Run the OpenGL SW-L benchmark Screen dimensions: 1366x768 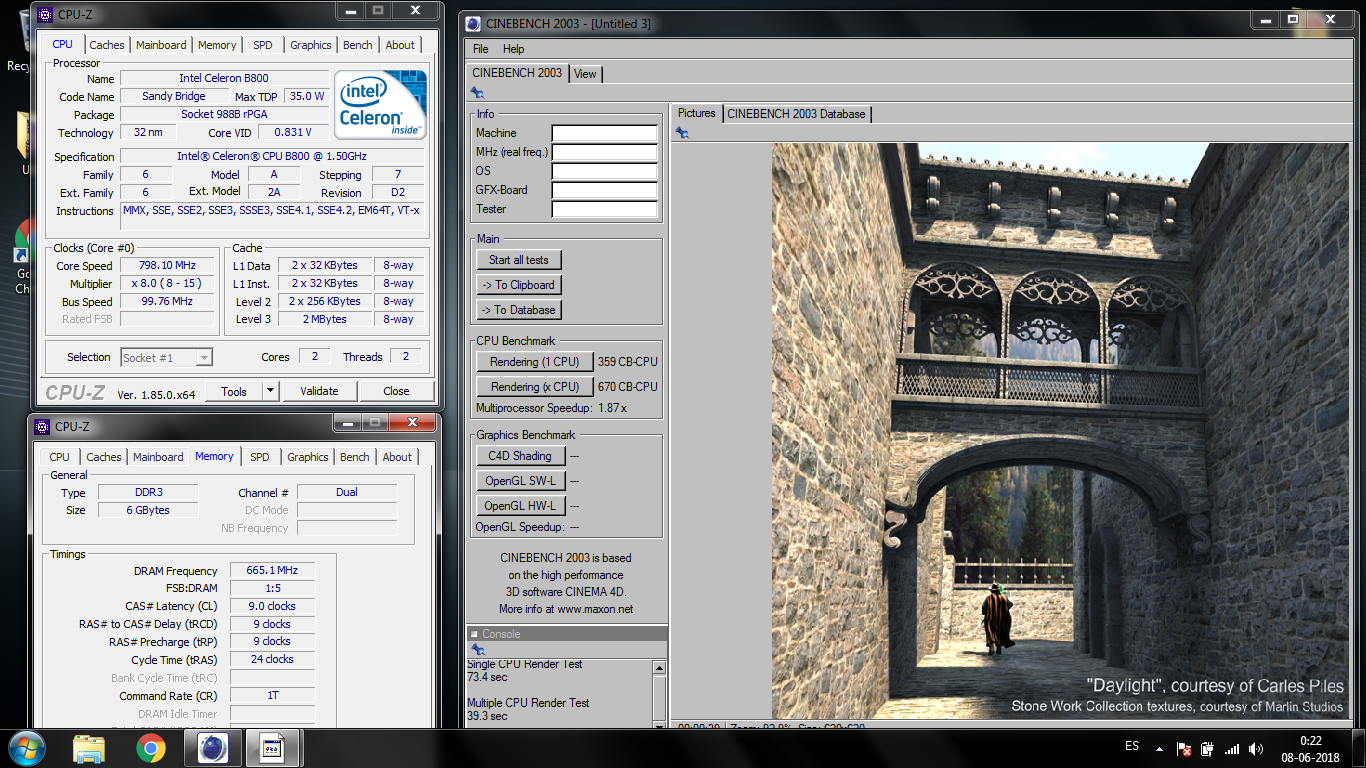pos(520,481)
